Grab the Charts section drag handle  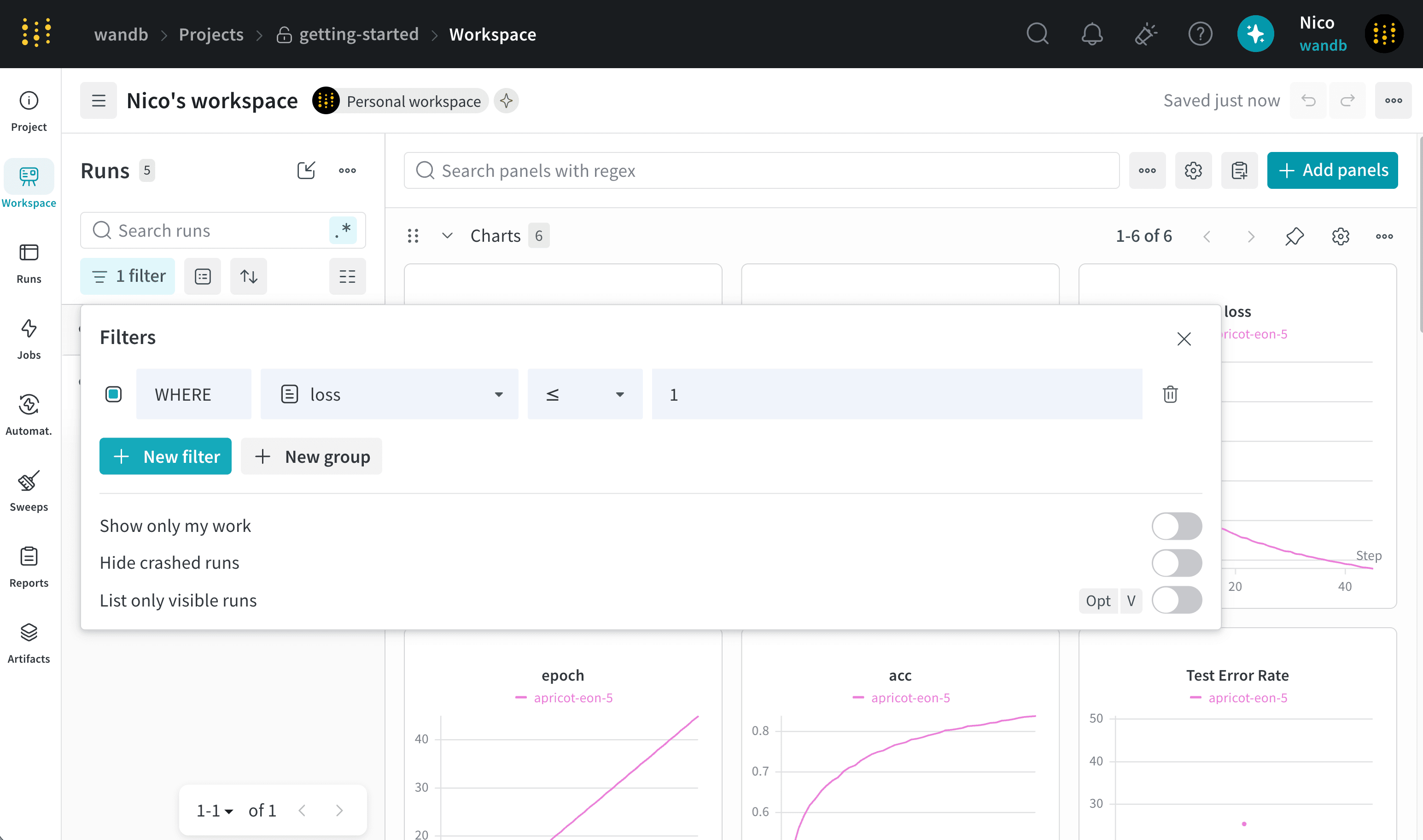click(413, 235)
